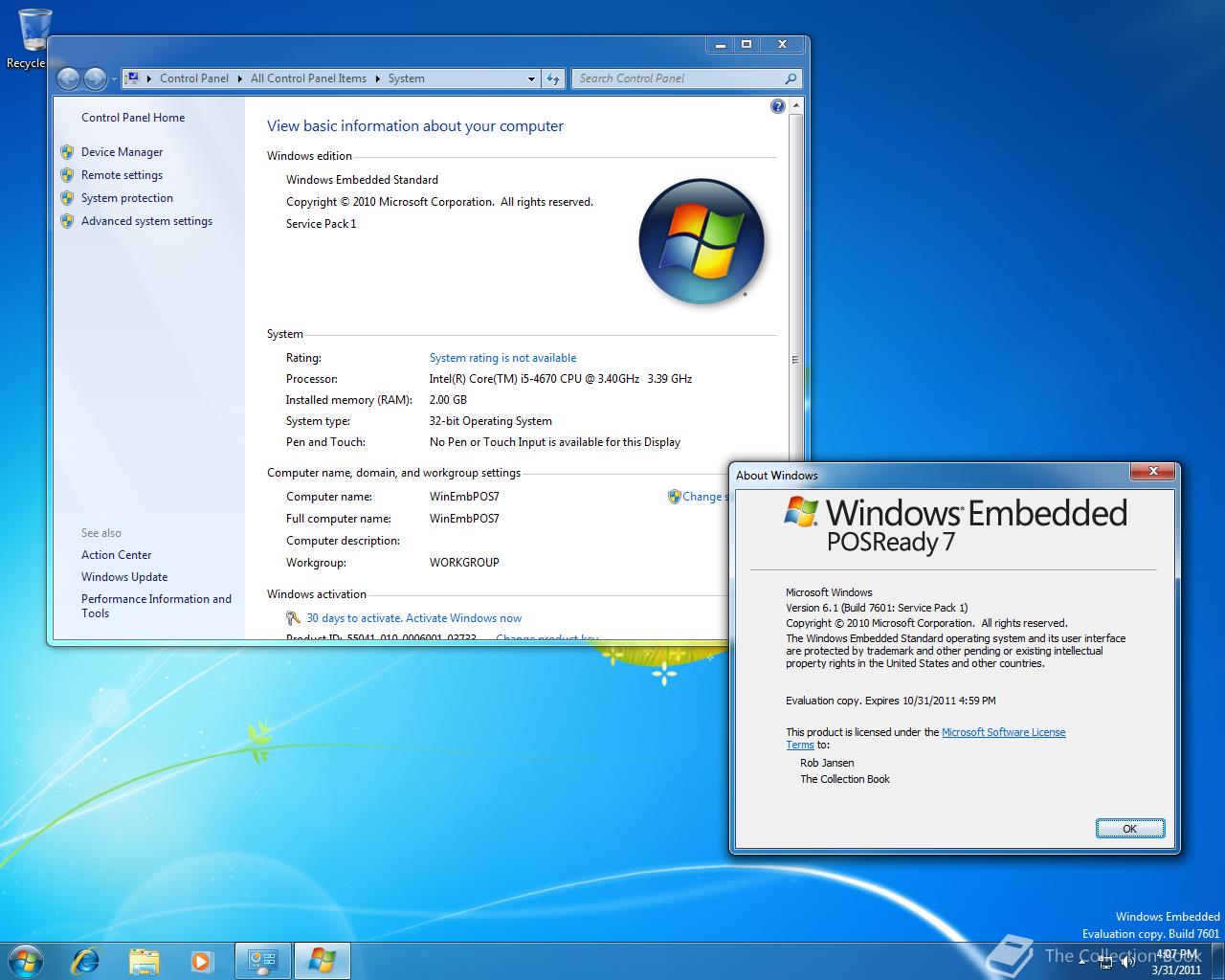Click the address bar refresh icon
The height and width of the screenshot is (980, 1225).
(553, 78)
